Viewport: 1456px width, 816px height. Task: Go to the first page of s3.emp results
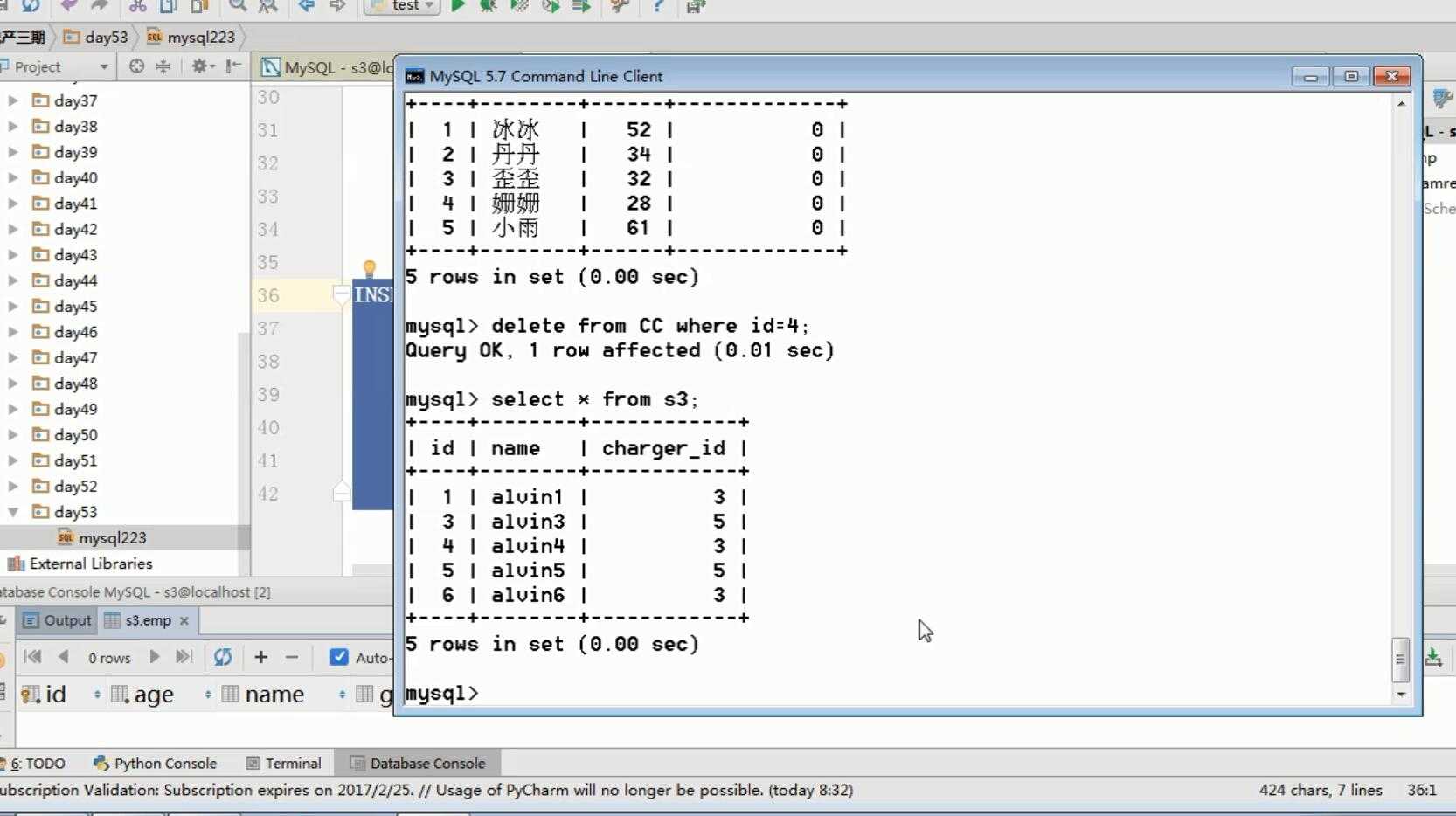[x=33, y=657]
